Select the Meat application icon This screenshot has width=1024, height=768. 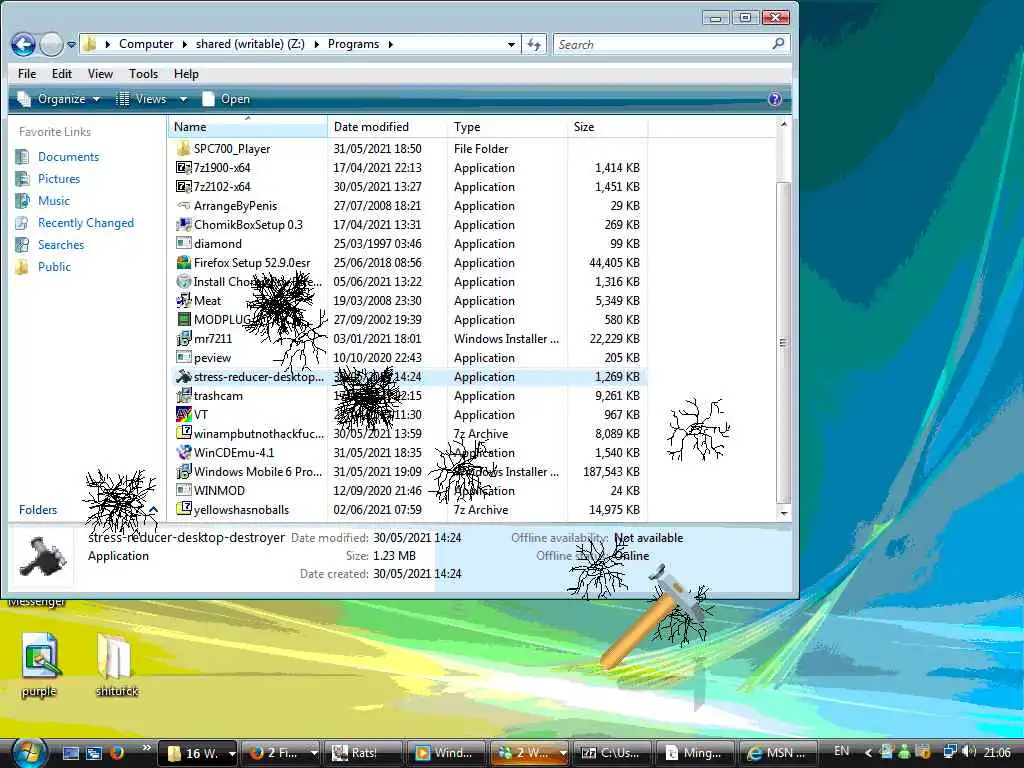184,301
